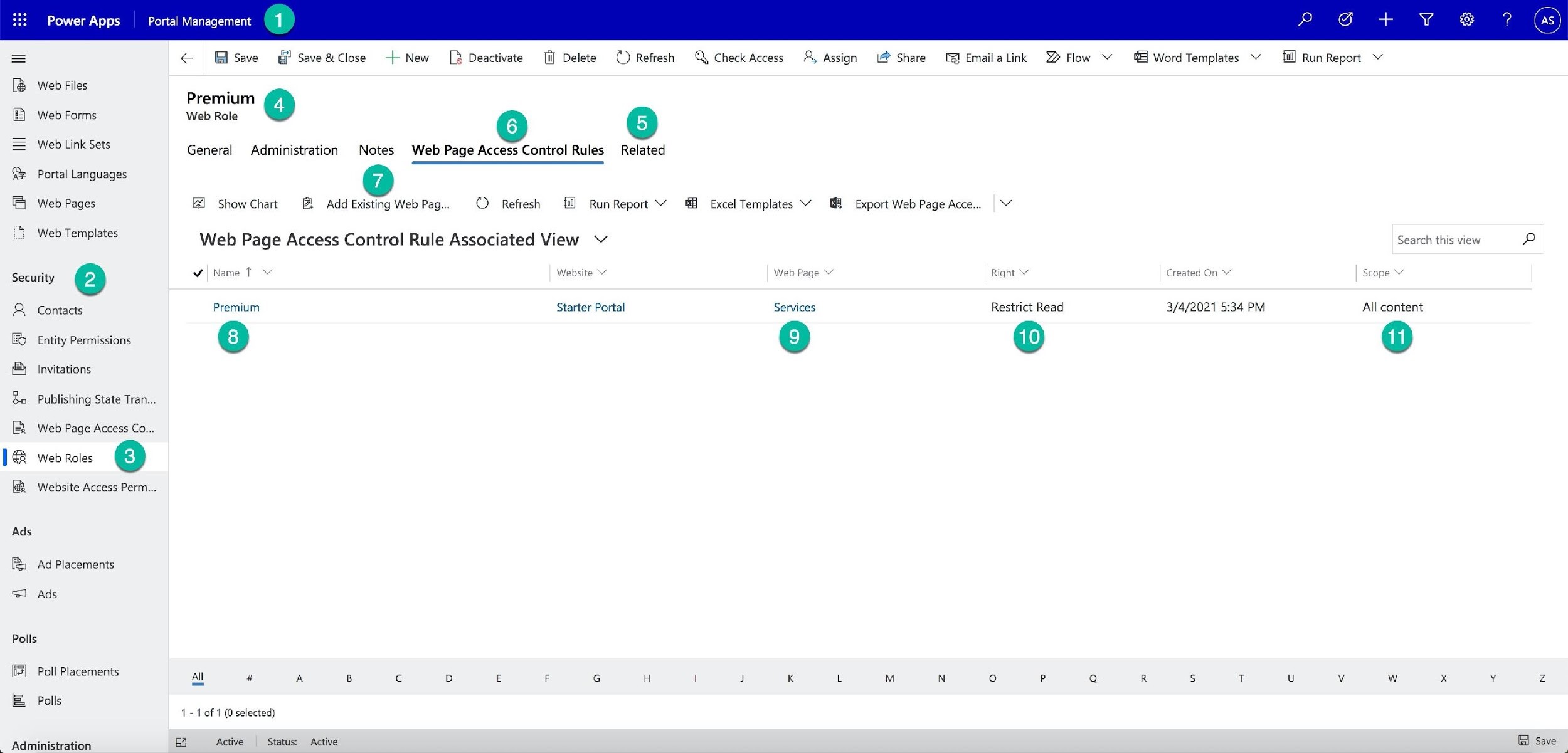Click Add Existing Web Page Access Control Rule
Screen dimensions: 1568x753
tap(376, 204)
